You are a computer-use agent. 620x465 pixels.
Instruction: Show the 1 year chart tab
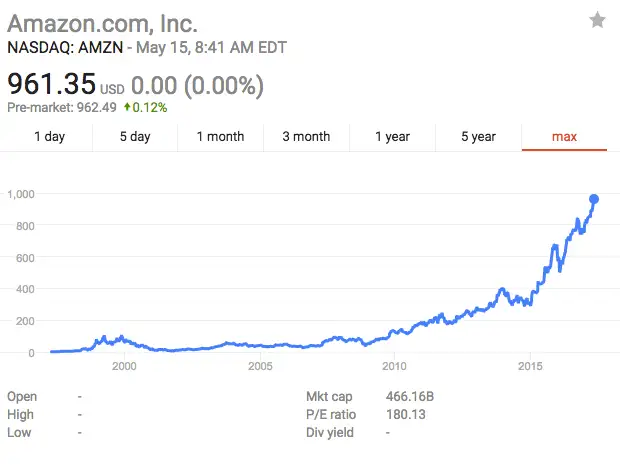point(392,137)
